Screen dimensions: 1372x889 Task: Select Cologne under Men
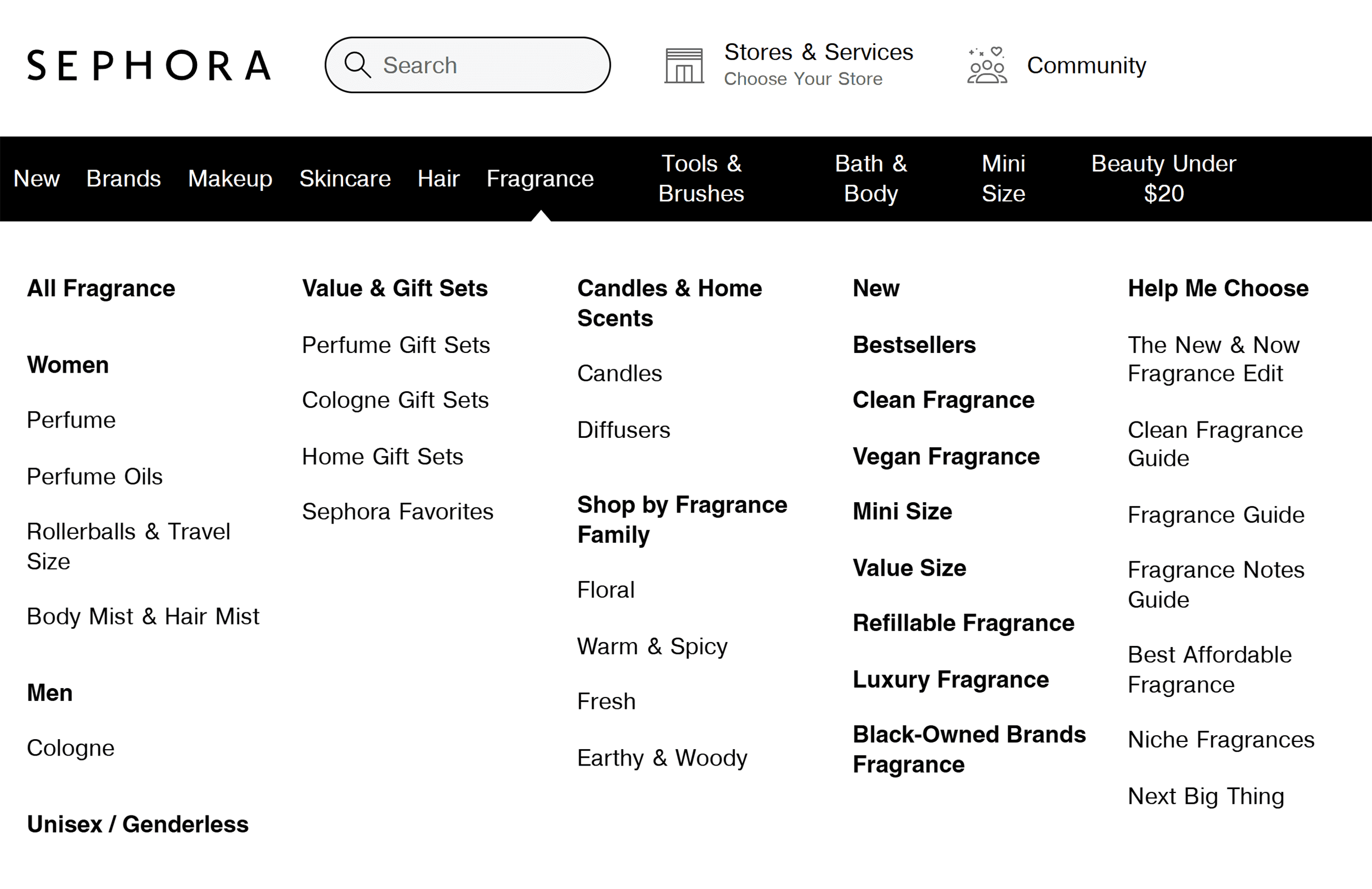70,749
